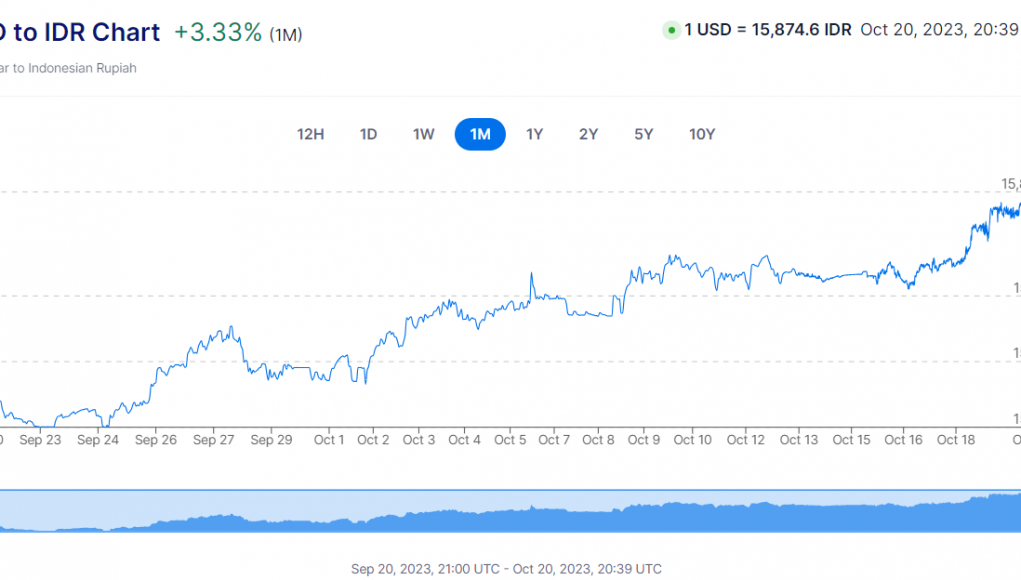Image resolution: width=1021 pixels, height=580 pixels.
Task: Click the Sep 27 x-axis date label
Action: pyautogui.click(x=213, y=440)
